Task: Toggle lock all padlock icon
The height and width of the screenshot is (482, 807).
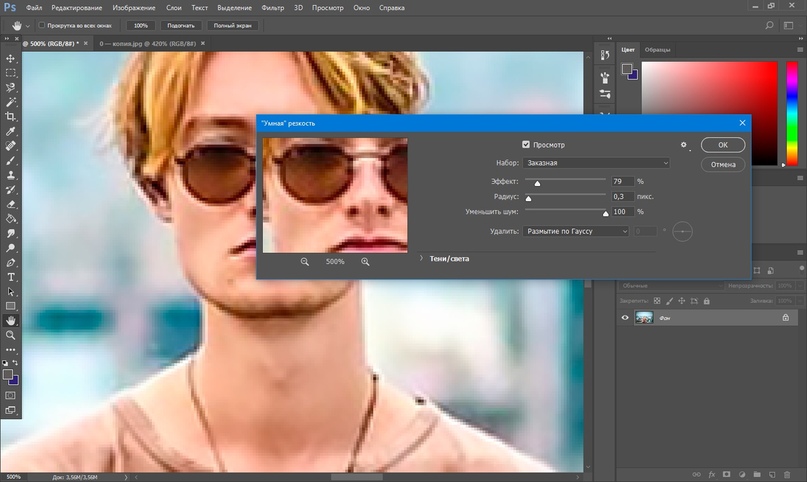Action: (x=707, y=301)
